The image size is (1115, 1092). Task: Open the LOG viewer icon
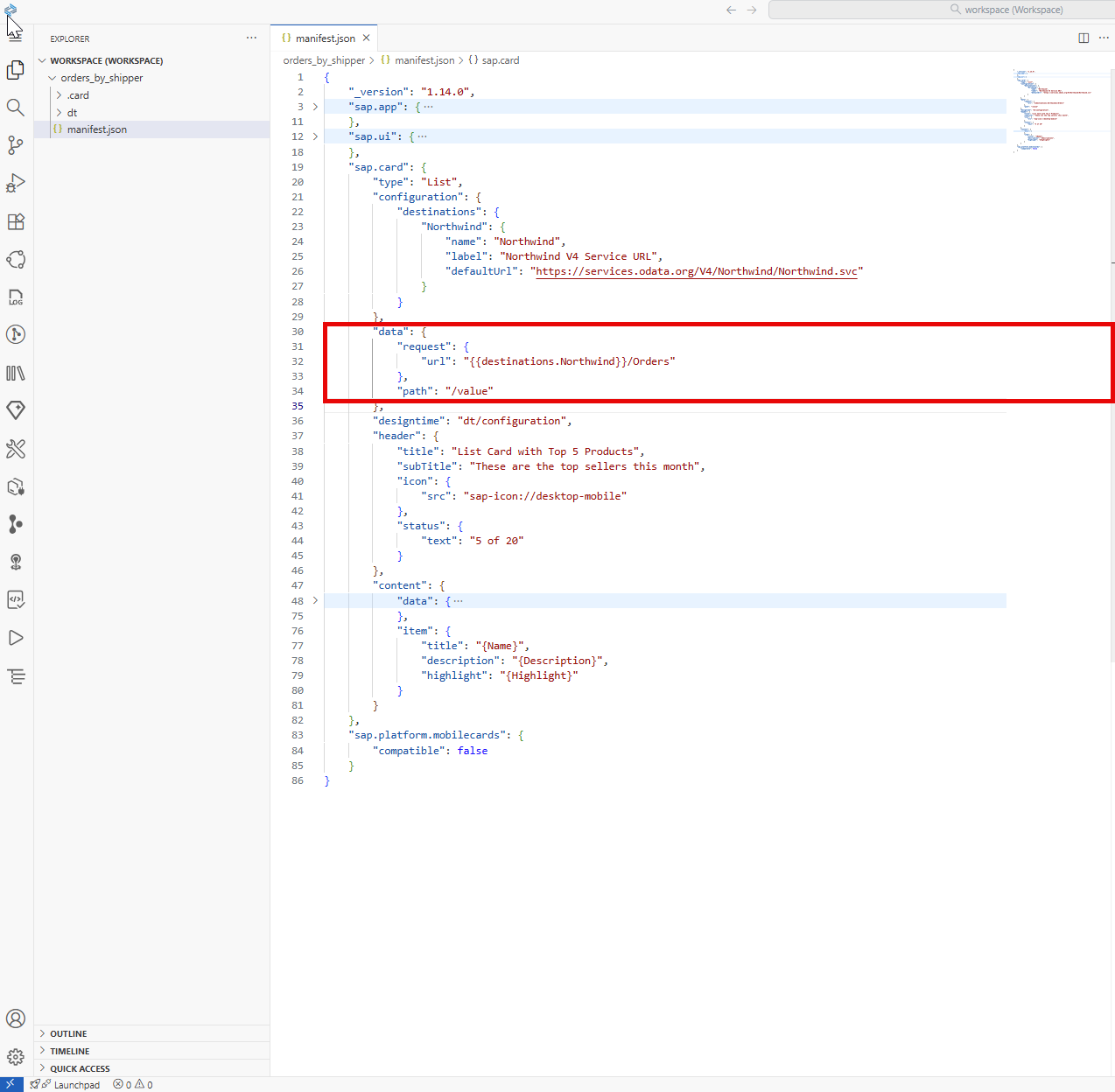16,297
